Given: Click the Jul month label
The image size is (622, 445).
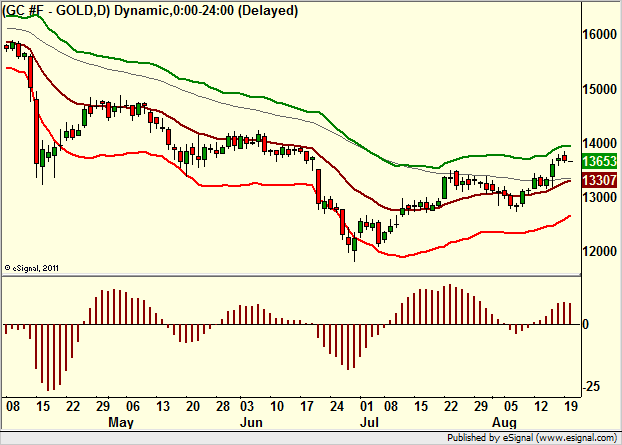Looking at the screenshot, I should coord(369,422).
